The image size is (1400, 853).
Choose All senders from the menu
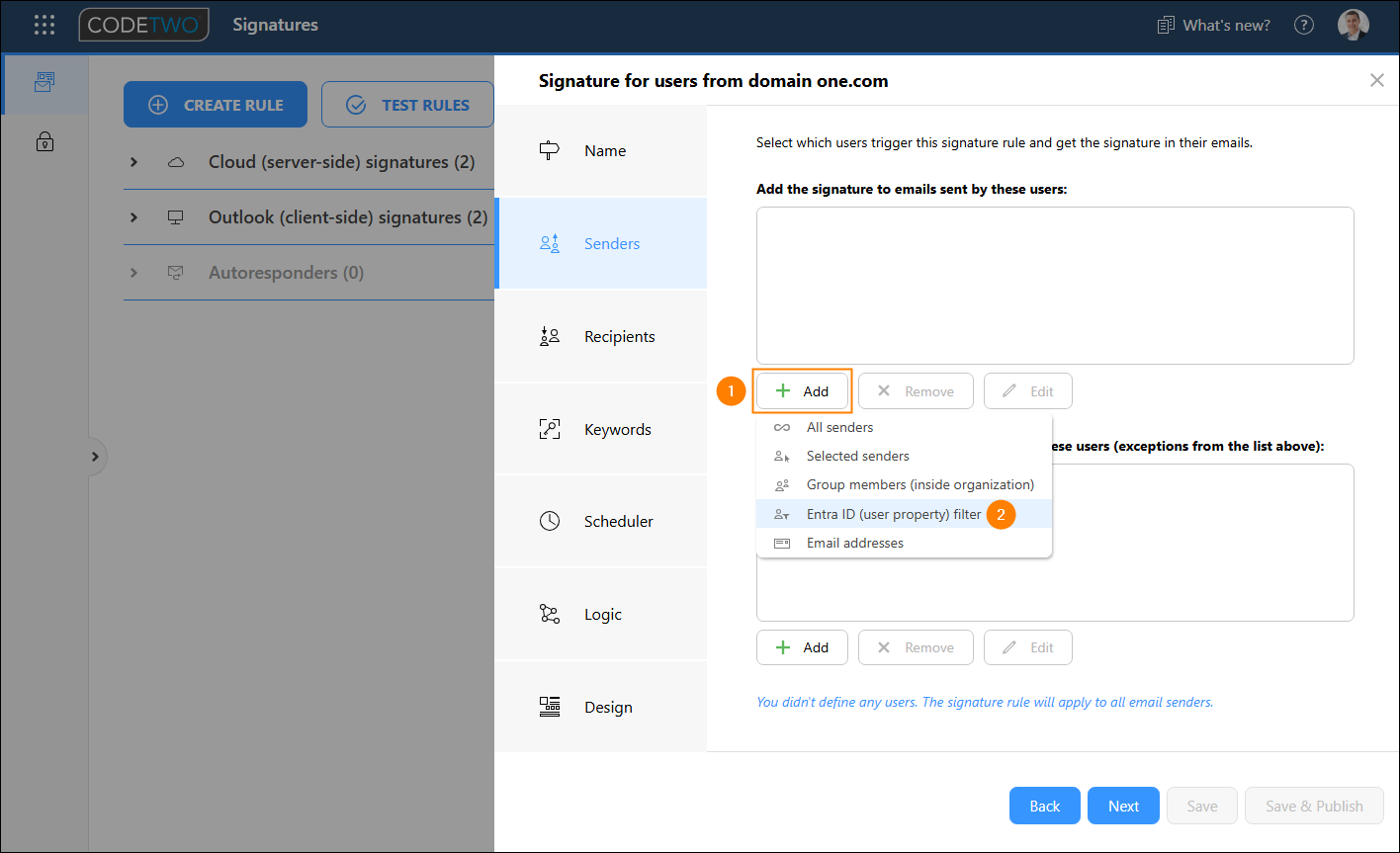(x=904, y=427)
